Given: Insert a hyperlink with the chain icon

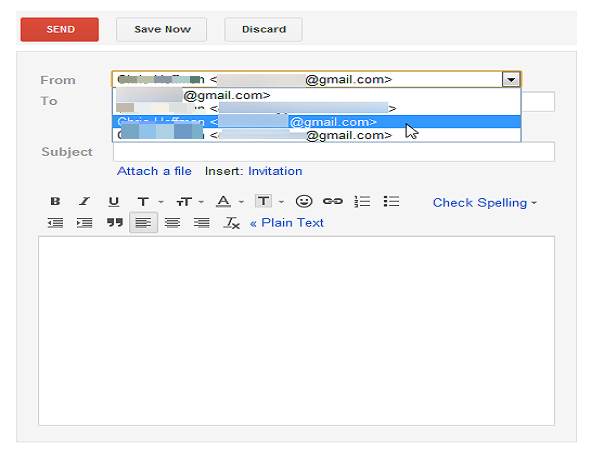Looking at the screenshot, I should [333, 202].
